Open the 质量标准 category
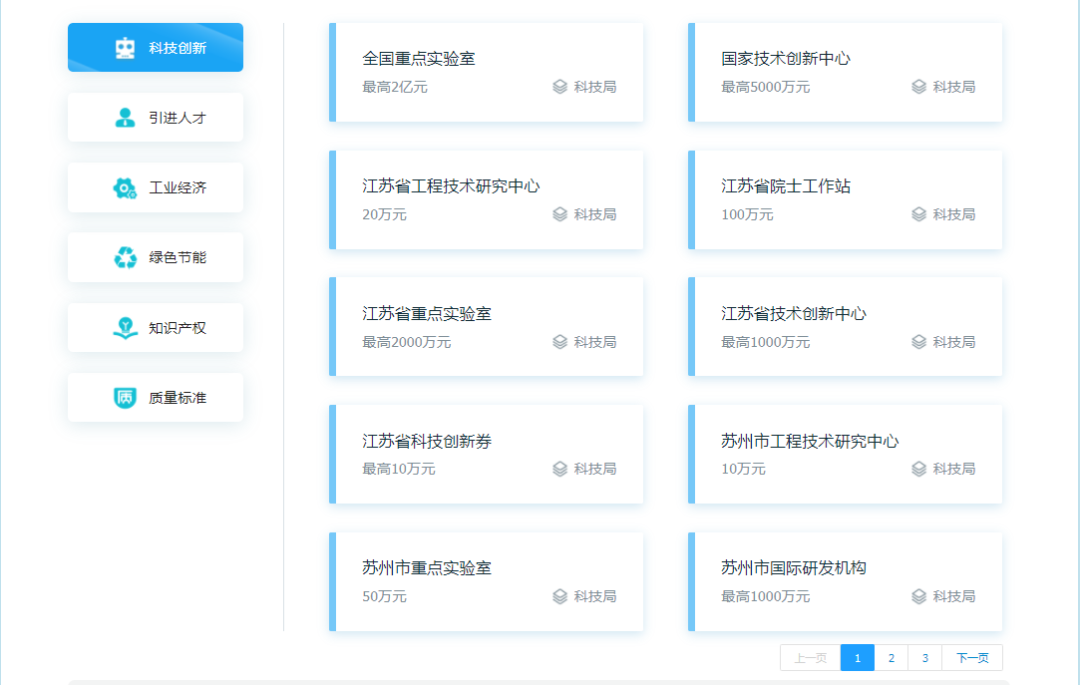Viewport: 1080px width, 685px height. pos(155,398)
